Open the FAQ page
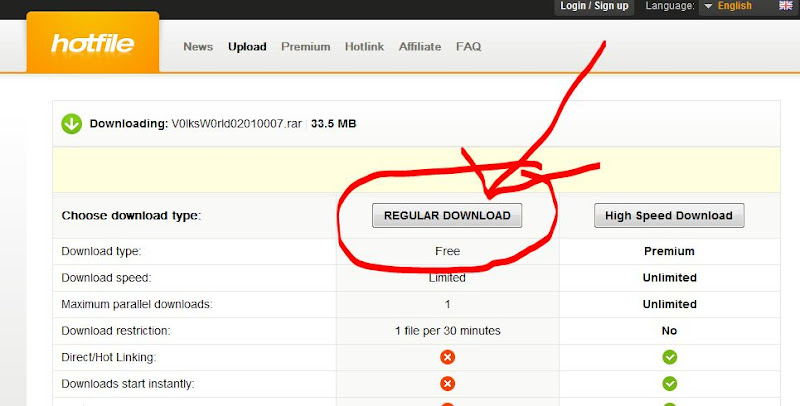Viewport: 800px width, 406px height. [x=468, y=46]
